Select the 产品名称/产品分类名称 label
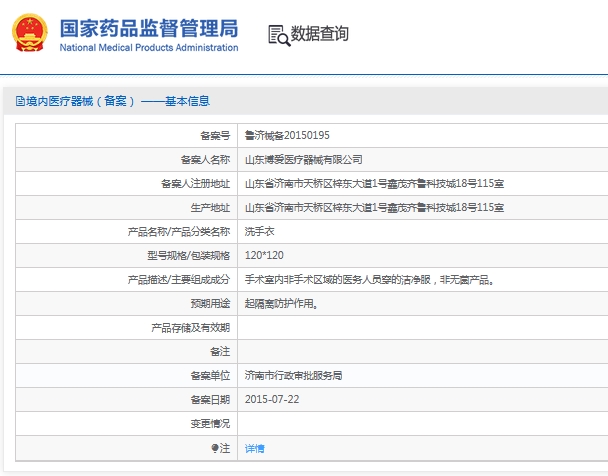Image resolution: width=608 pixels, height=476 pixels. point(179,232)
